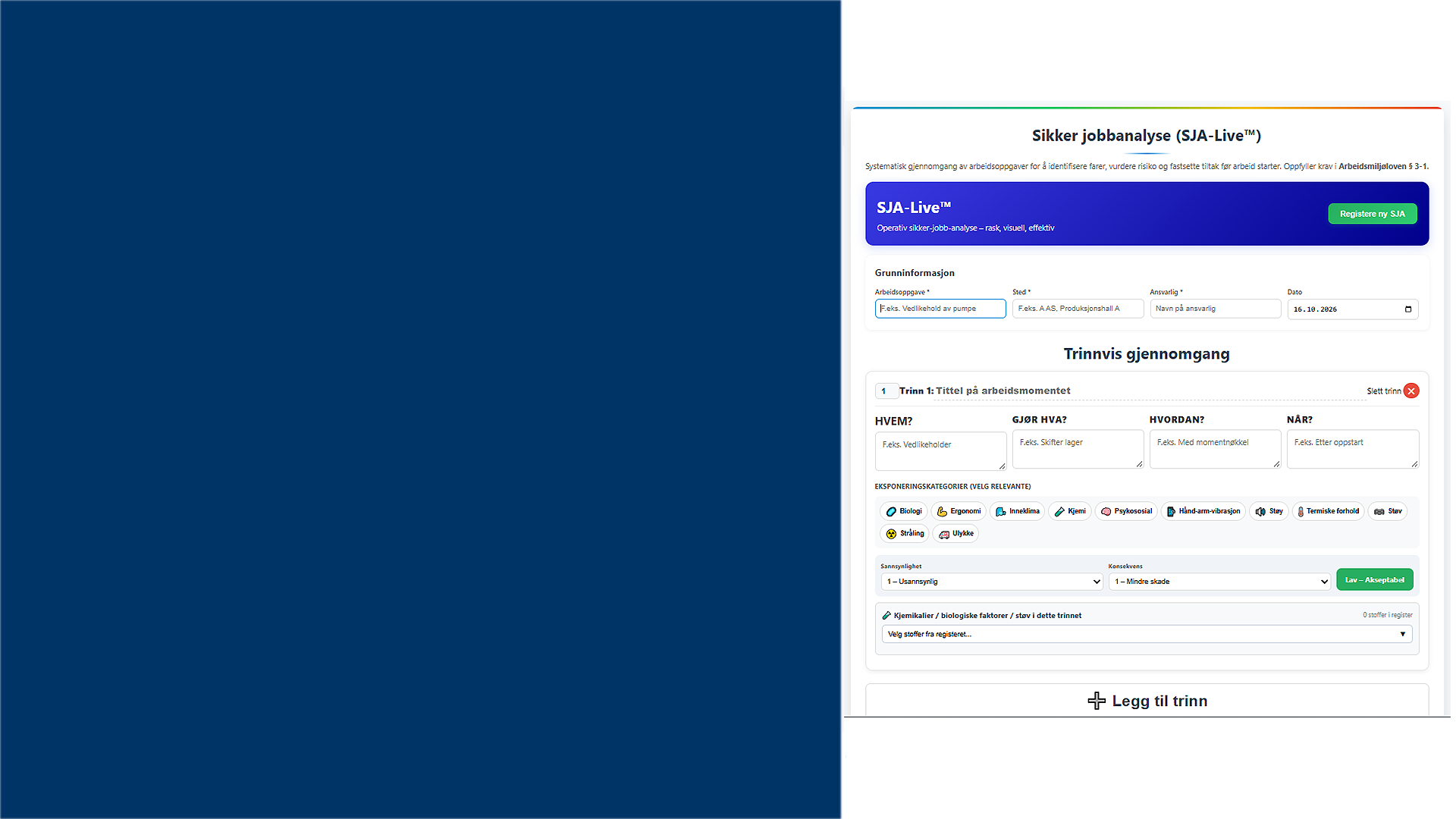This screenshot has height=819, width=1456.
Task: Focus the Arbeidsoppgave input field
Action: 940,309
